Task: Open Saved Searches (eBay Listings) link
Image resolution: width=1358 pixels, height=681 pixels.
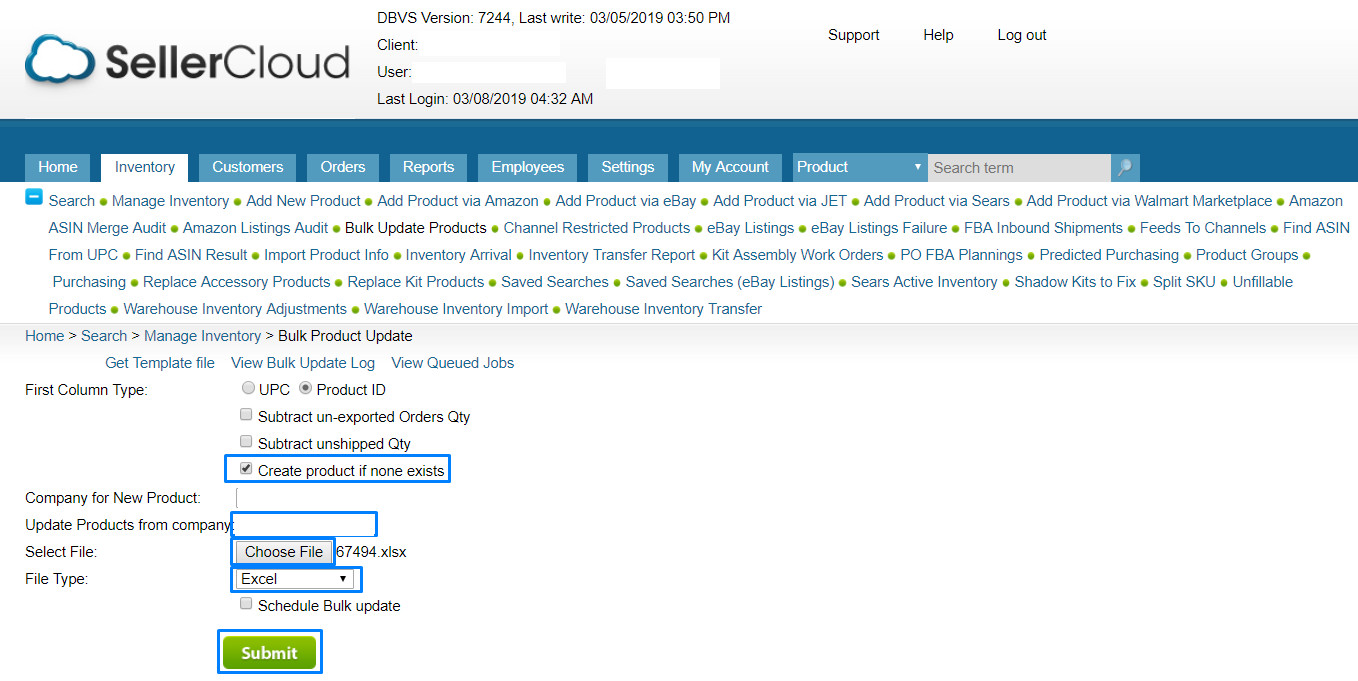Action: coord(730,282)
